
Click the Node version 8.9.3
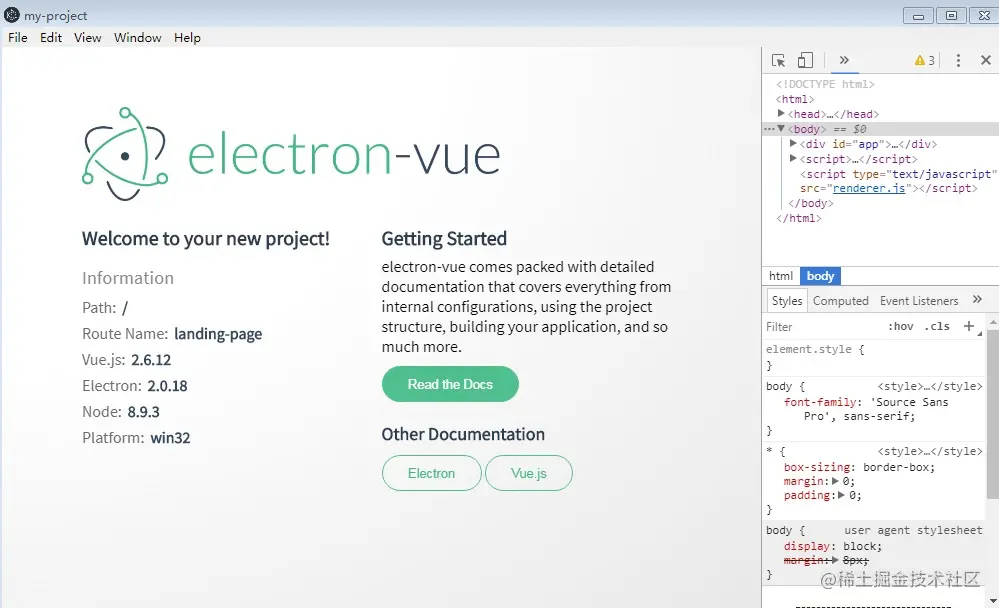(x=143, y=412)
